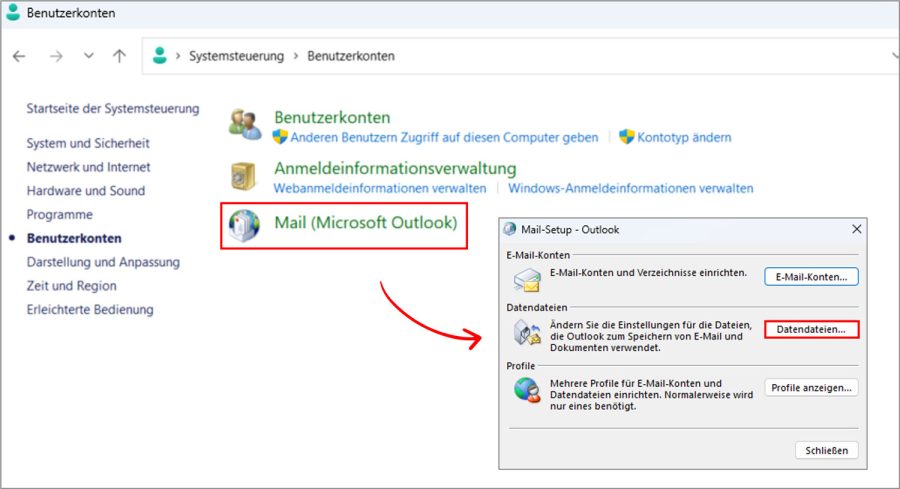Click shield icon beside Anderen Benutzern Zugriff
The width and height of the screenshot is (900, 489).
[280, 137]
